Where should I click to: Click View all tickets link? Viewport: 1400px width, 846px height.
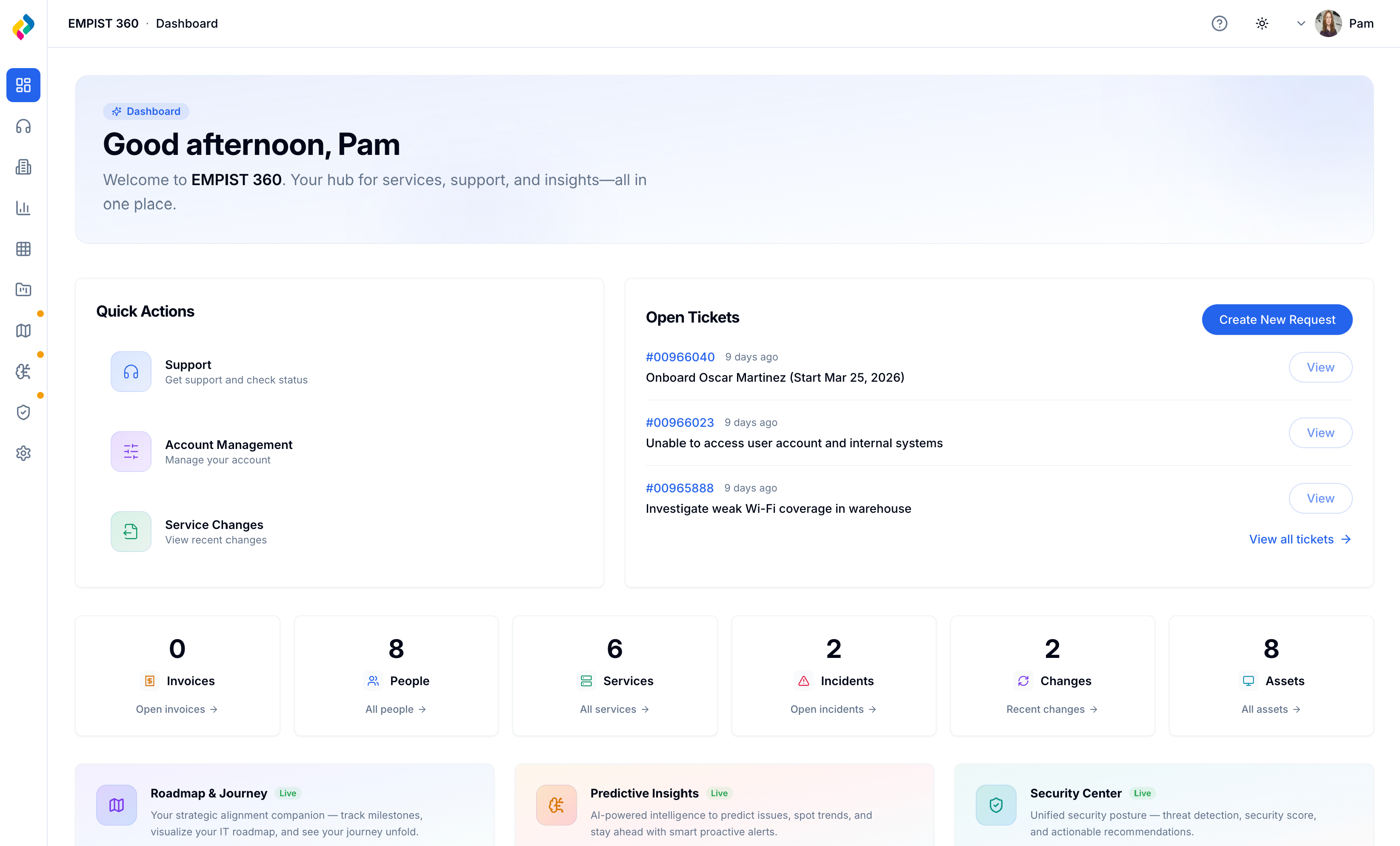(x=1299, y=539)
